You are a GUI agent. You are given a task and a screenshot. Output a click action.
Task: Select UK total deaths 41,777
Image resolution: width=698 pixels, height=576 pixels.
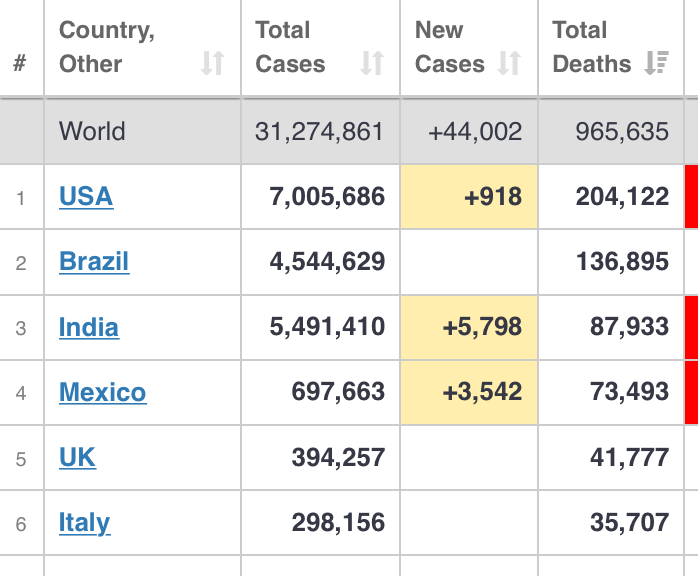pos(629,458)
